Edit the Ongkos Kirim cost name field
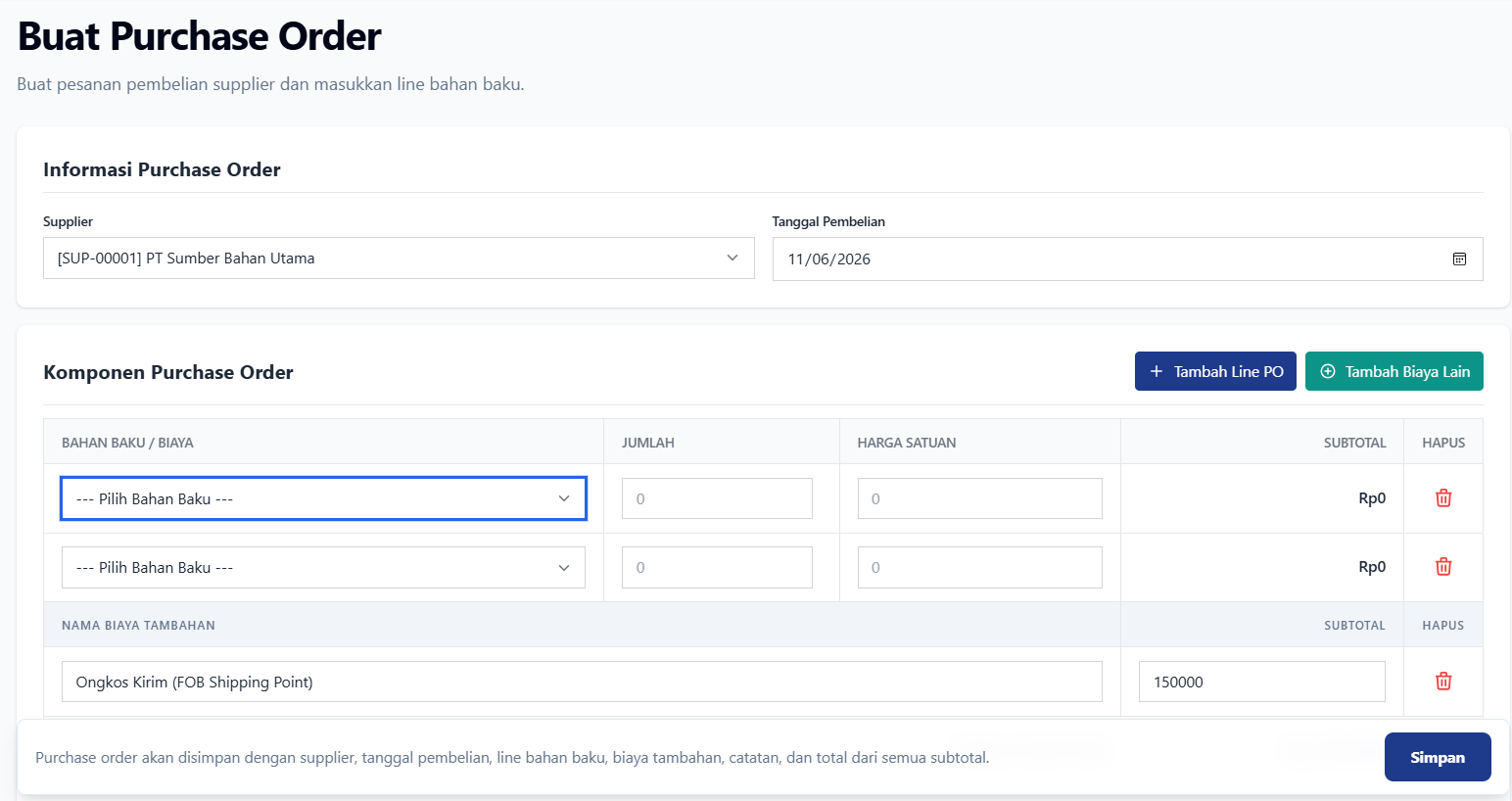Screen dimensions: 1512x801 tap(582, 682)
